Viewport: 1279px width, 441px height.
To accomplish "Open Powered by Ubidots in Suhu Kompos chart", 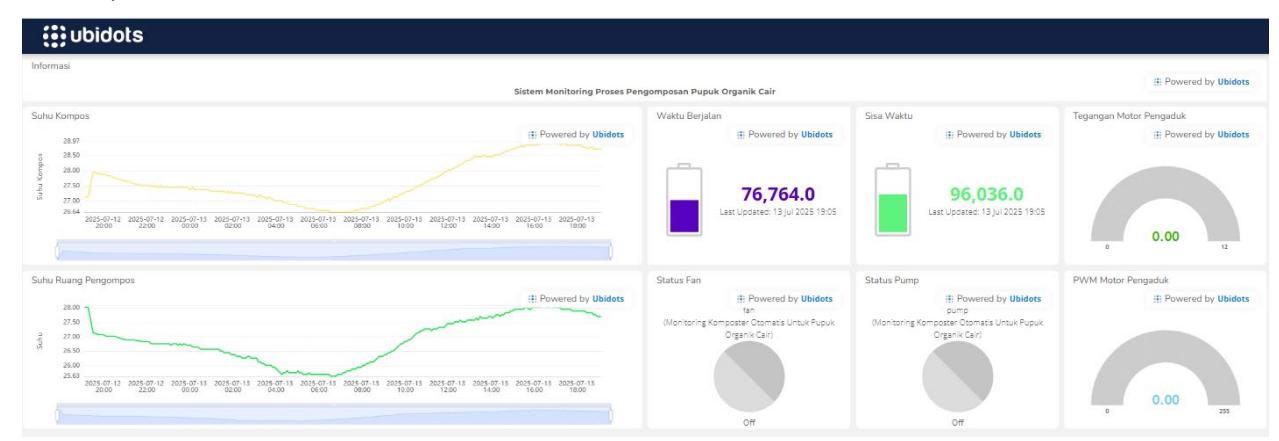I will pos(576,134).
